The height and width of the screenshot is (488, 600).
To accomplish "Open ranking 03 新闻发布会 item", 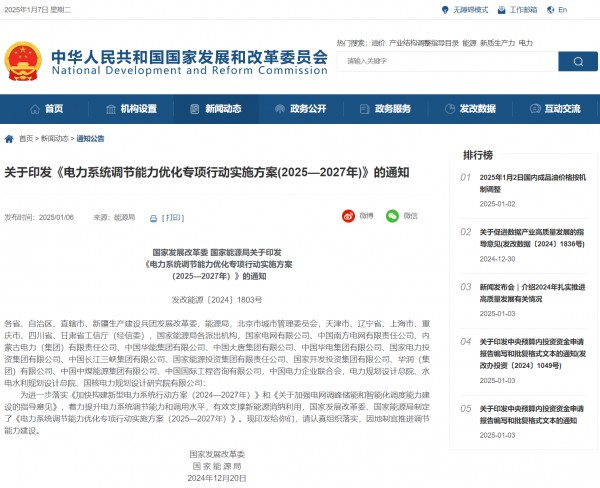I will pyautogui.click(x=532, y=293).
